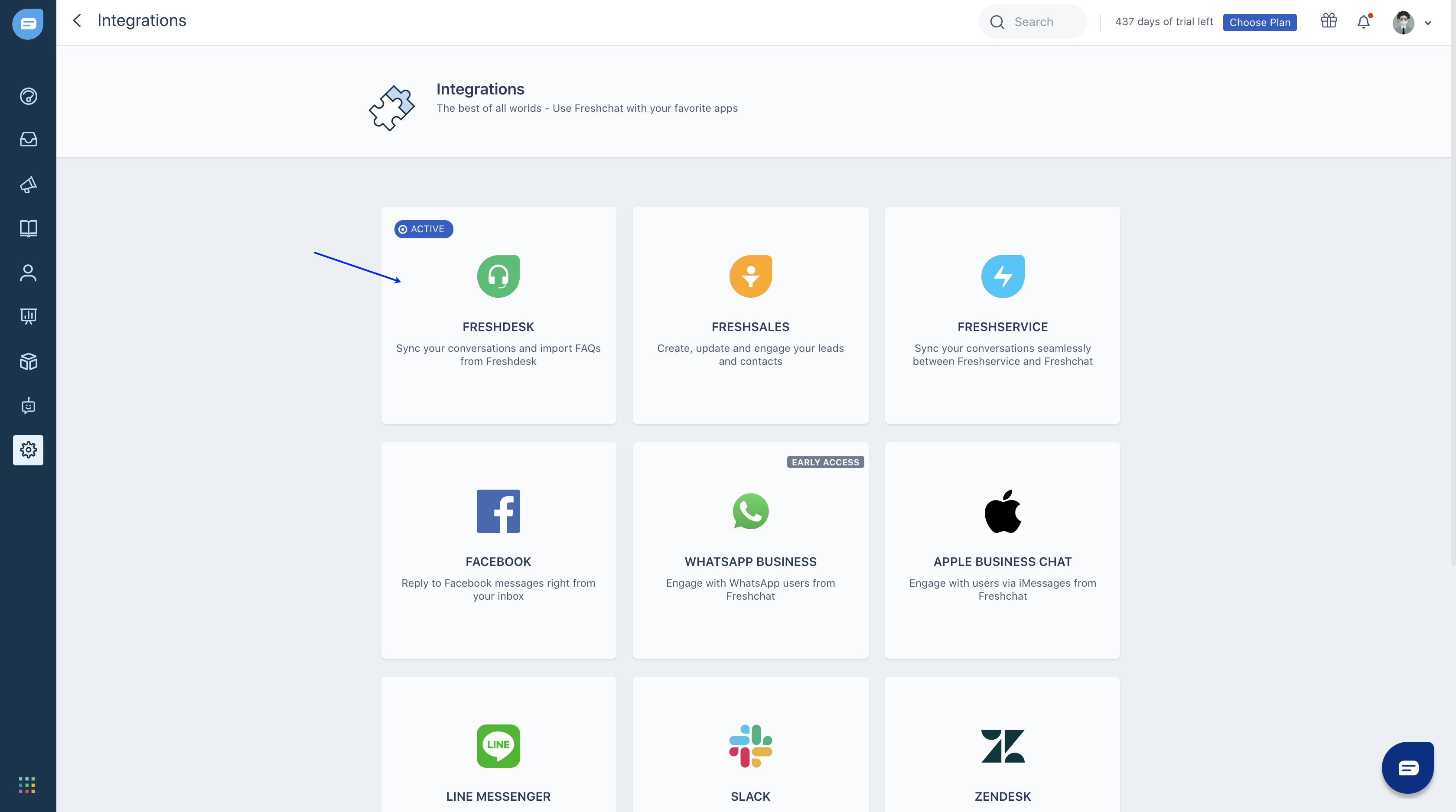Select the Freshservice integration icon
Screen dimensions: 1456x812
click(x=1002, y=275)
